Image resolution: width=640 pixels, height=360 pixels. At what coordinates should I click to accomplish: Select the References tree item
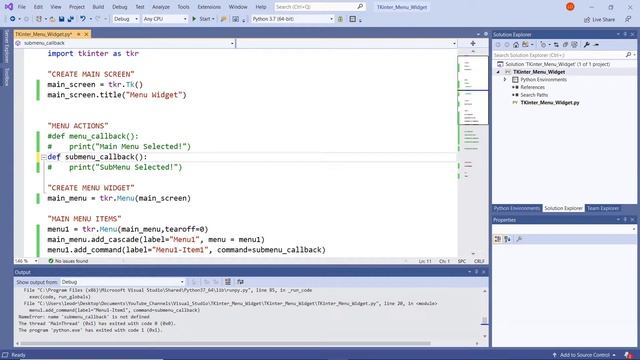click(x=532, y=87)
